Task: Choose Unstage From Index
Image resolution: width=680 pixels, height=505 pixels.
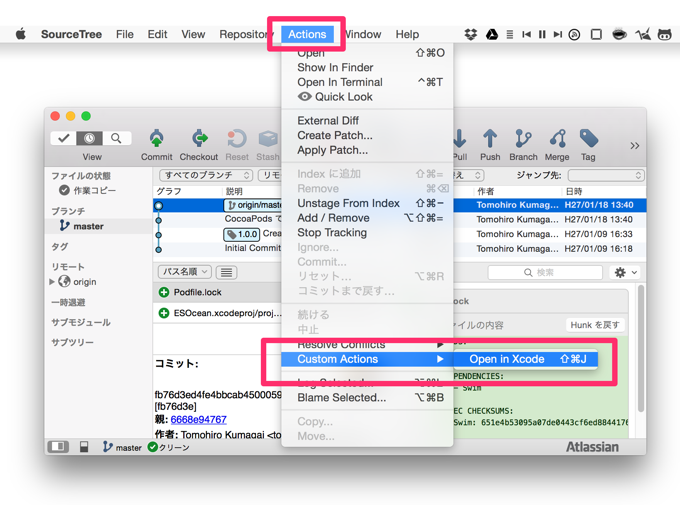Action: tap(367, 203)
